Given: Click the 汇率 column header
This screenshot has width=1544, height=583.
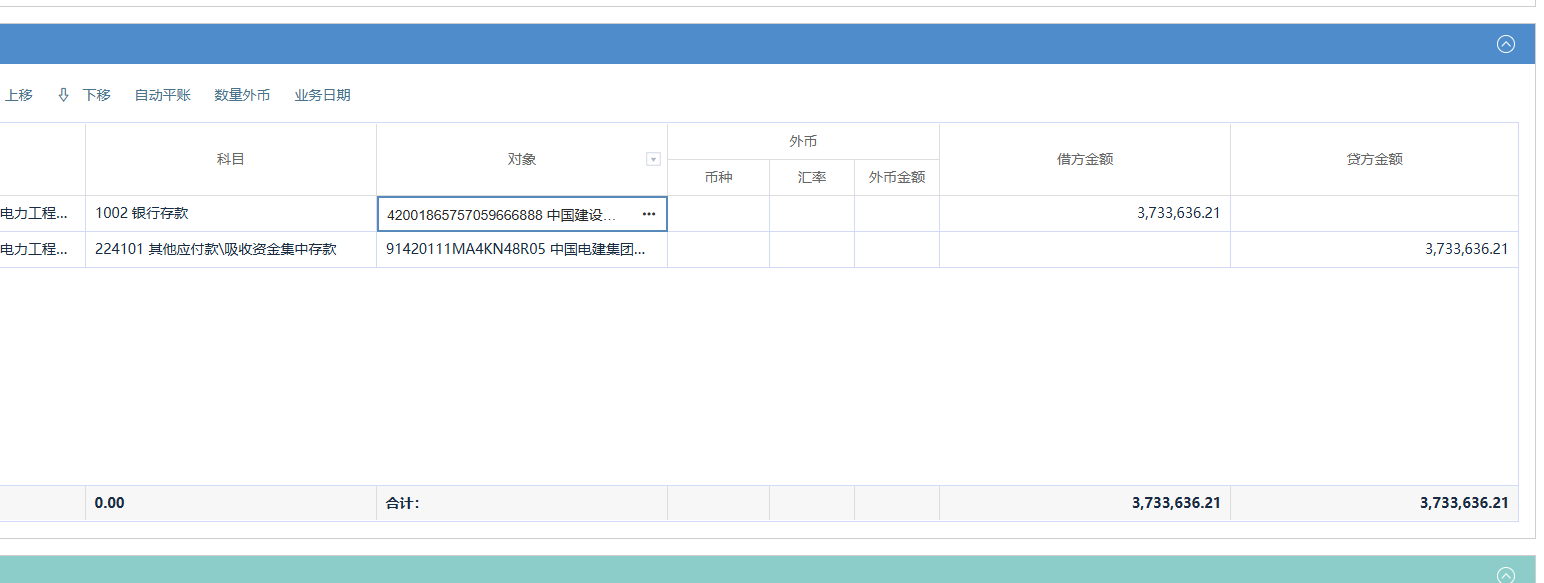Looking at the screenshot, I should click(x=811, y=177).
